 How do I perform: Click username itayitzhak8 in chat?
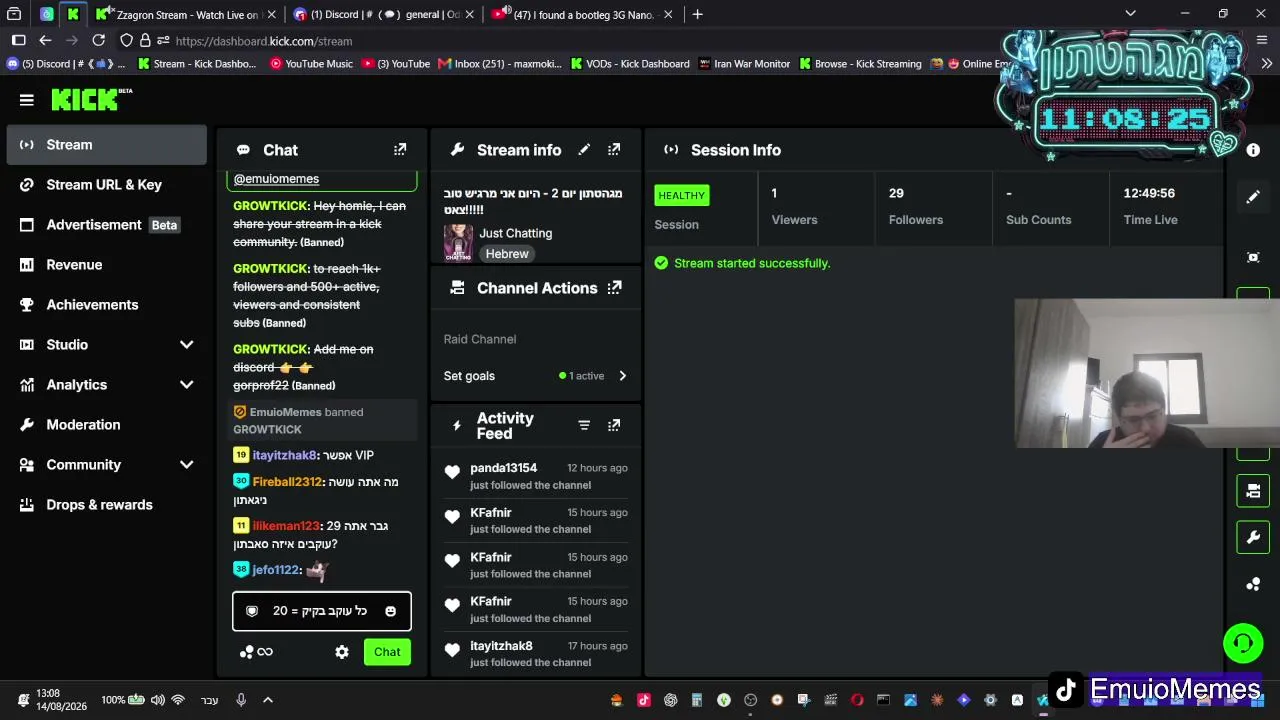click(x=284, y=455)
